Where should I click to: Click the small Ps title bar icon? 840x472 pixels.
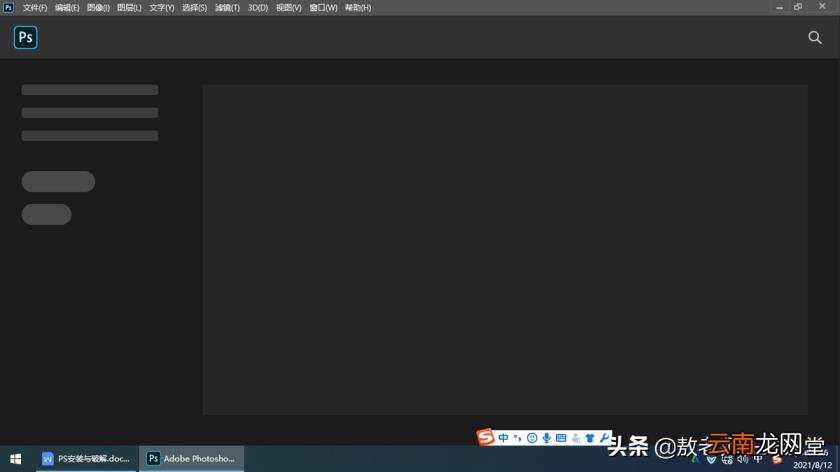click(8, 8)
